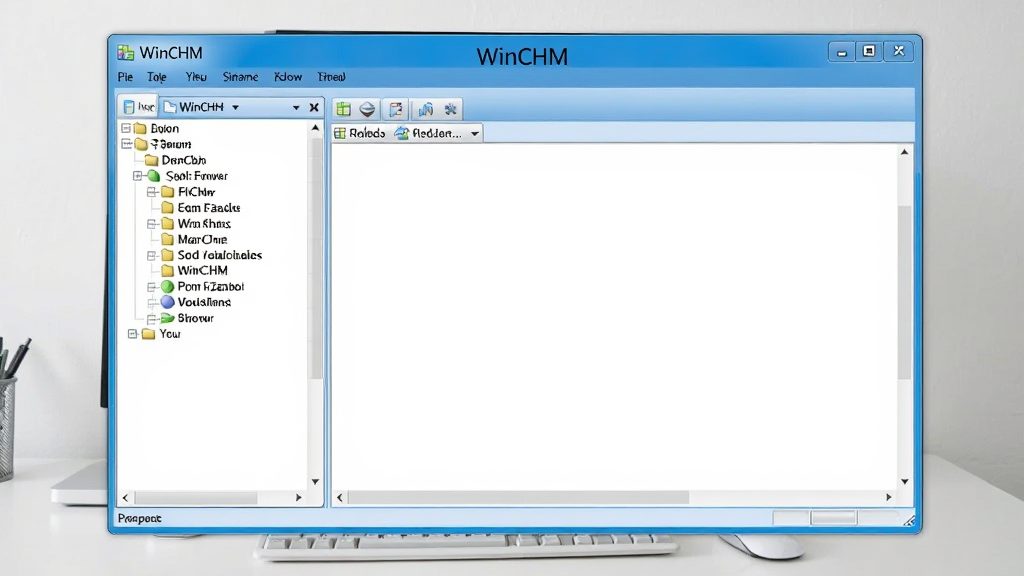
Task: Click the Prenpent status bar text
Action: tap(140, 519)
